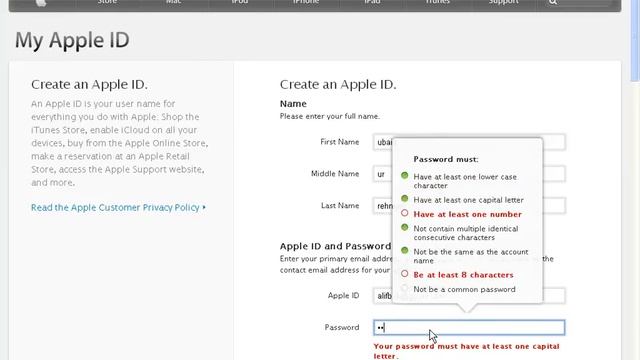Screen dimensions: 640x360
Task: Click the search magnifier icon in navigation bar
Action: click(x=553, y=2)
